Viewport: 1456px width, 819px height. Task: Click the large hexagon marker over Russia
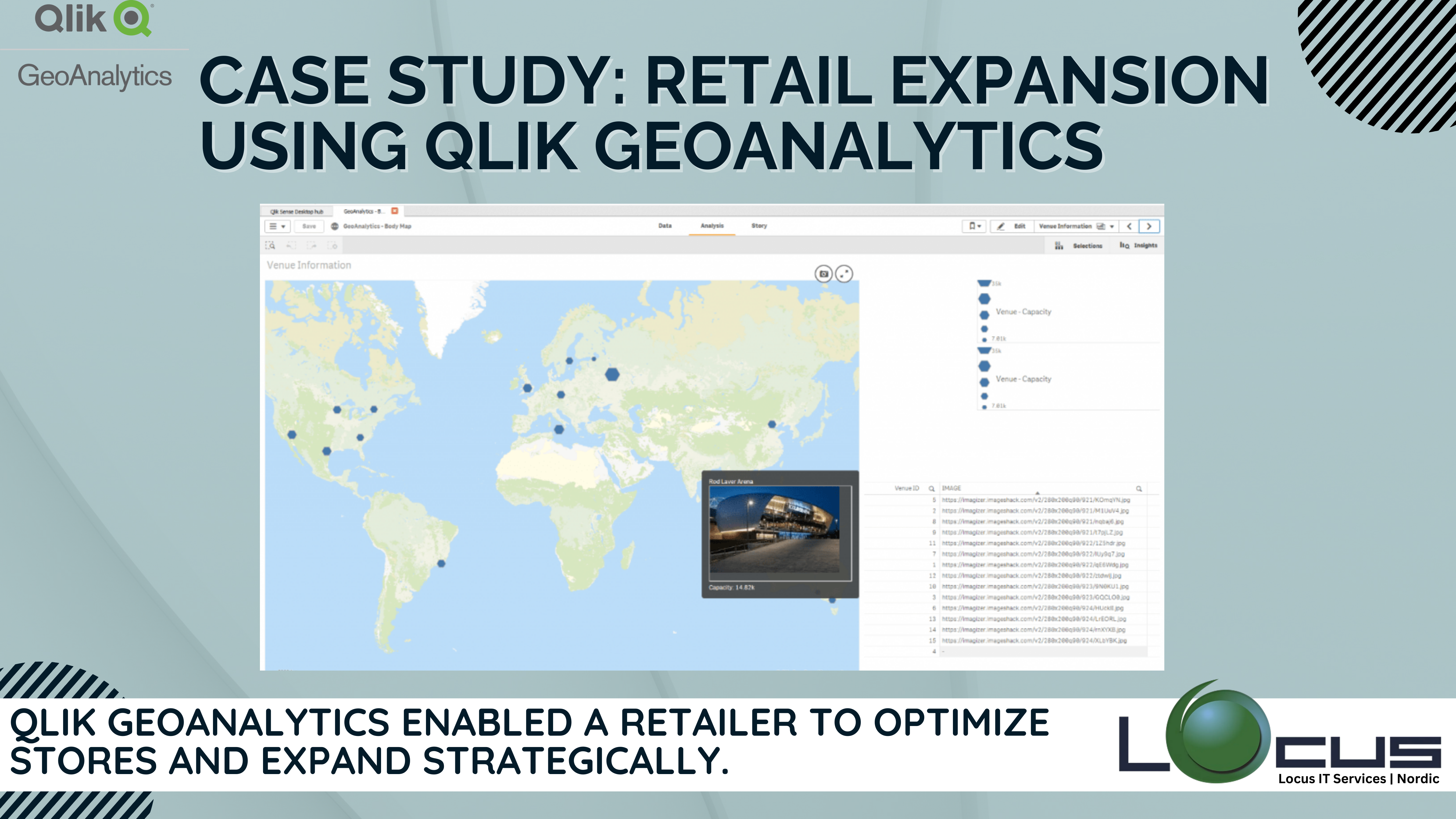click(612, 374)
